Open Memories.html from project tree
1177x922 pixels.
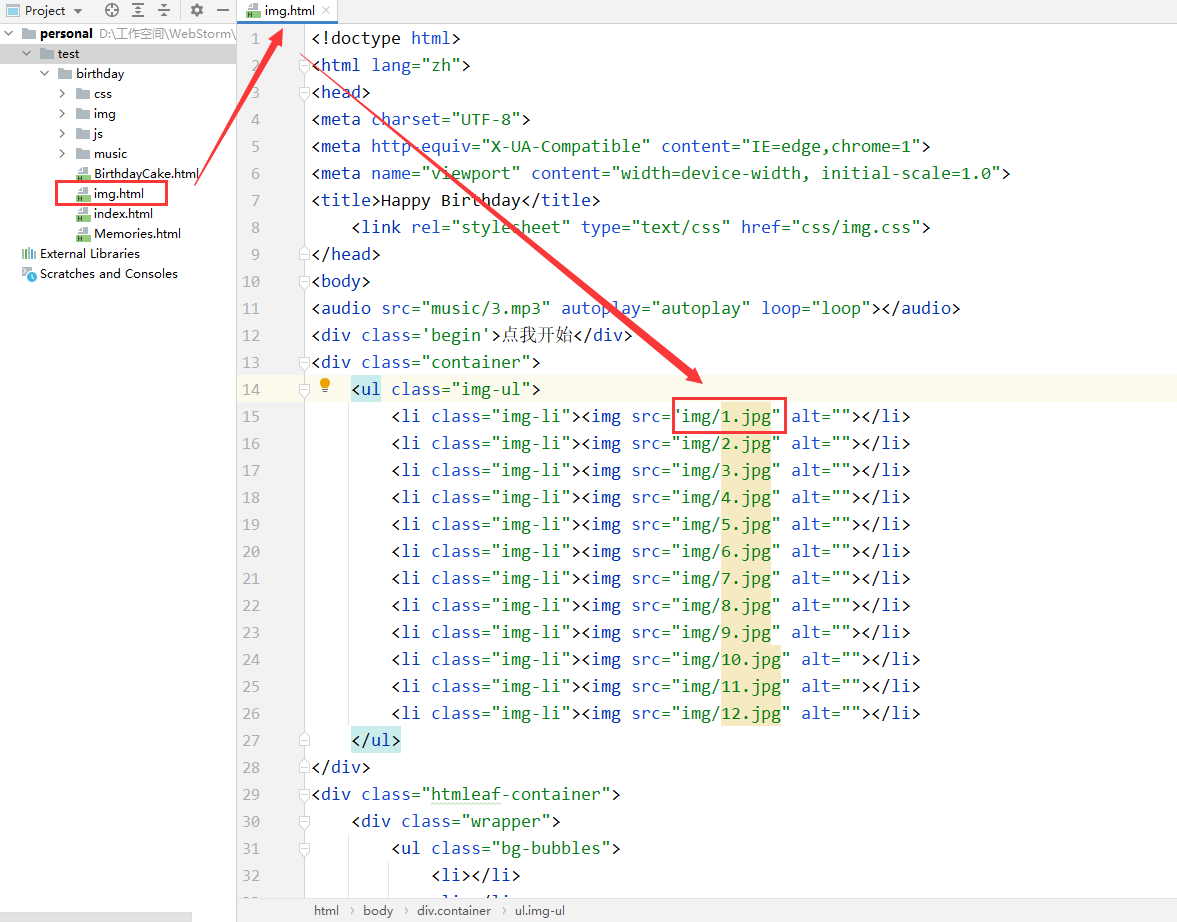coord(137,234)
